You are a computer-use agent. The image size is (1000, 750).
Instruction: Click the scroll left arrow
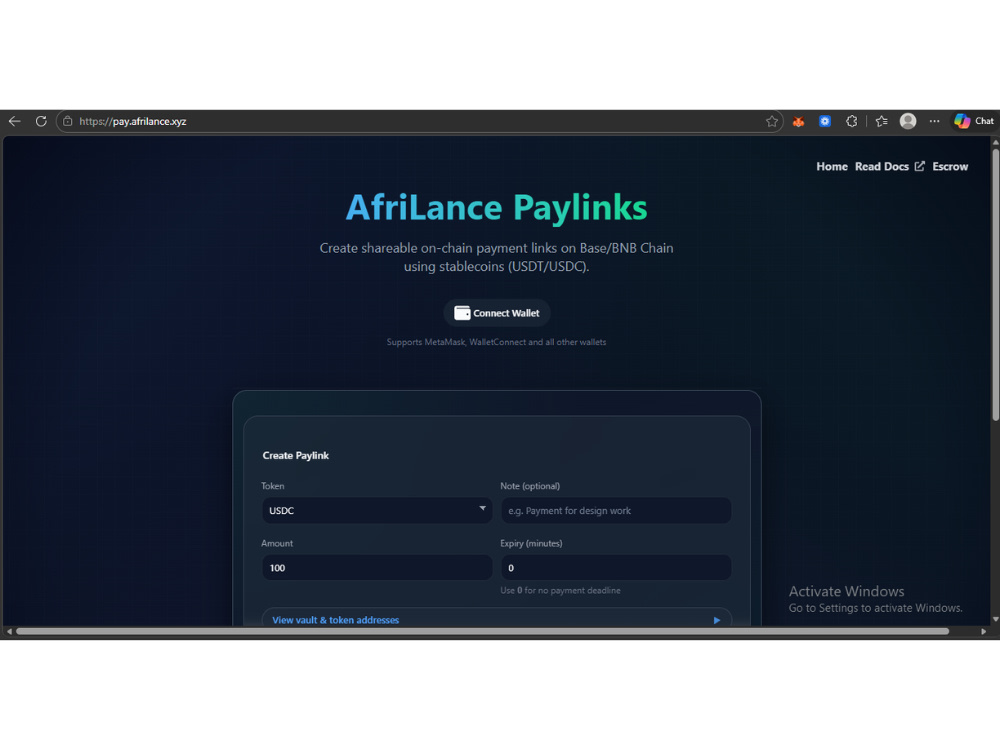tap(9, 631)
